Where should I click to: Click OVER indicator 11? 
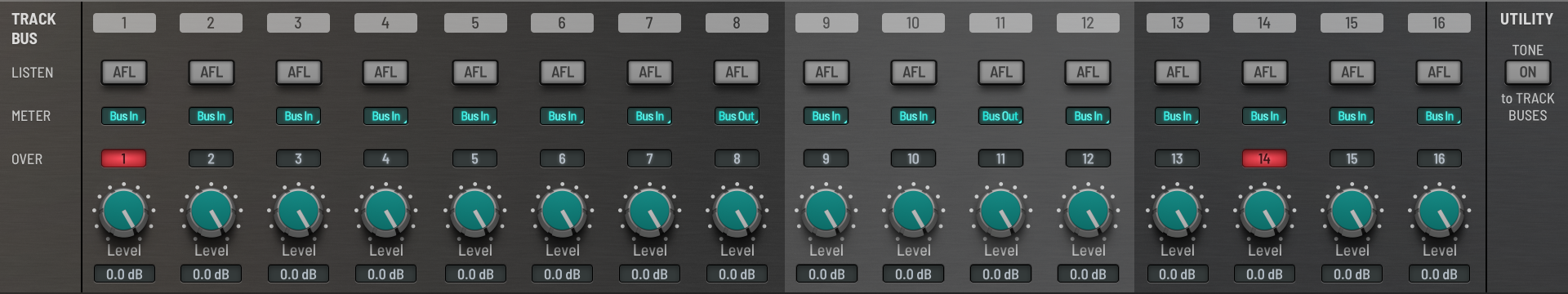[1001, 158]
